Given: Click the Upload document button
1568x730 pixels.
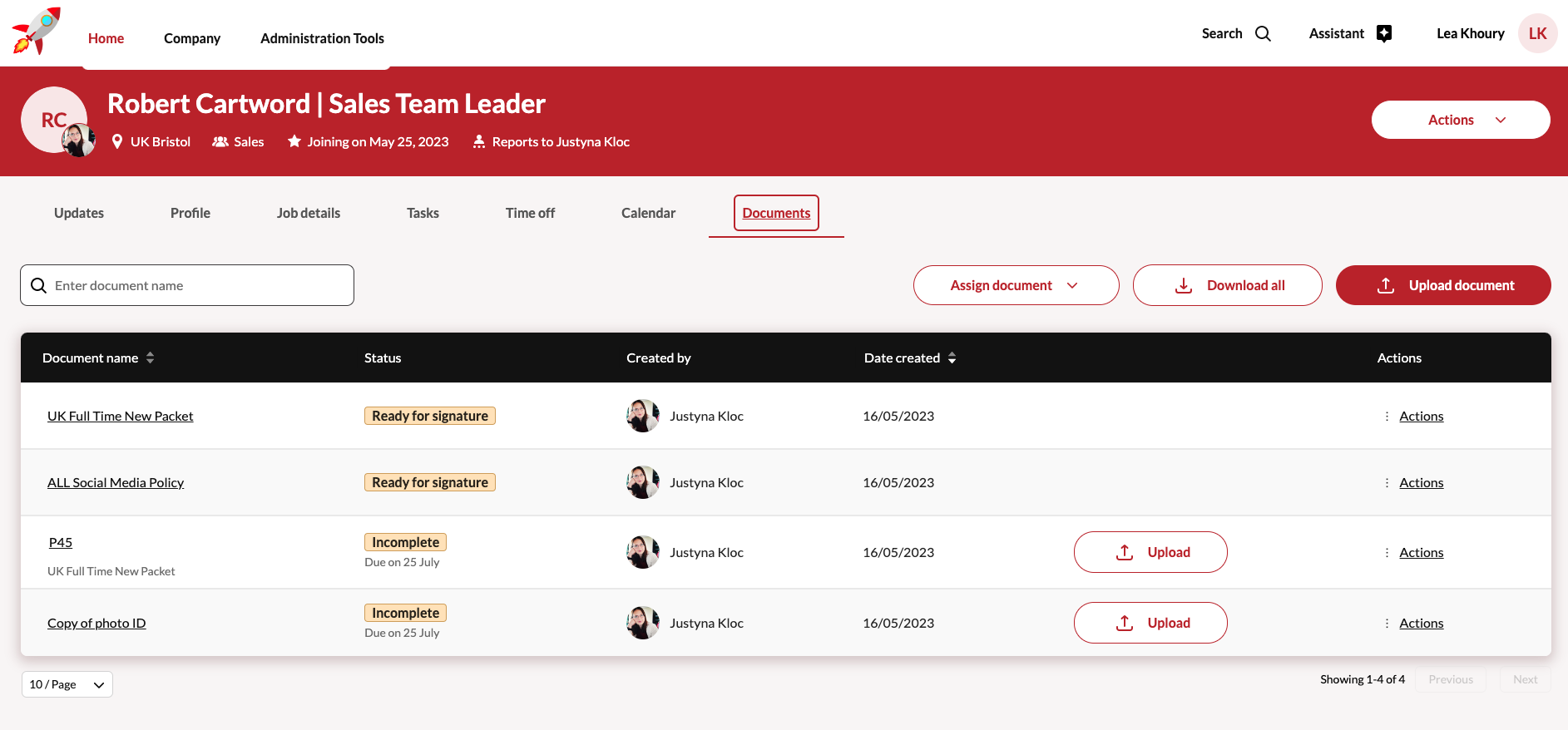Looking at the screenshot, I should click(1442, 285).
